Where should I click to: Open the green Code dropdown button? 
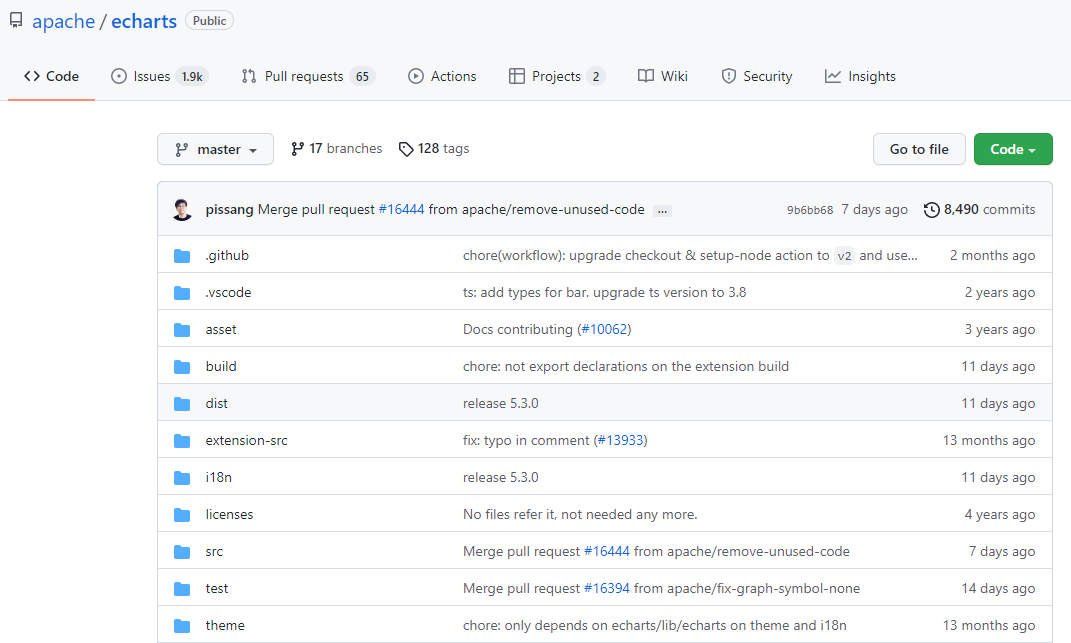coord(1013,149)
